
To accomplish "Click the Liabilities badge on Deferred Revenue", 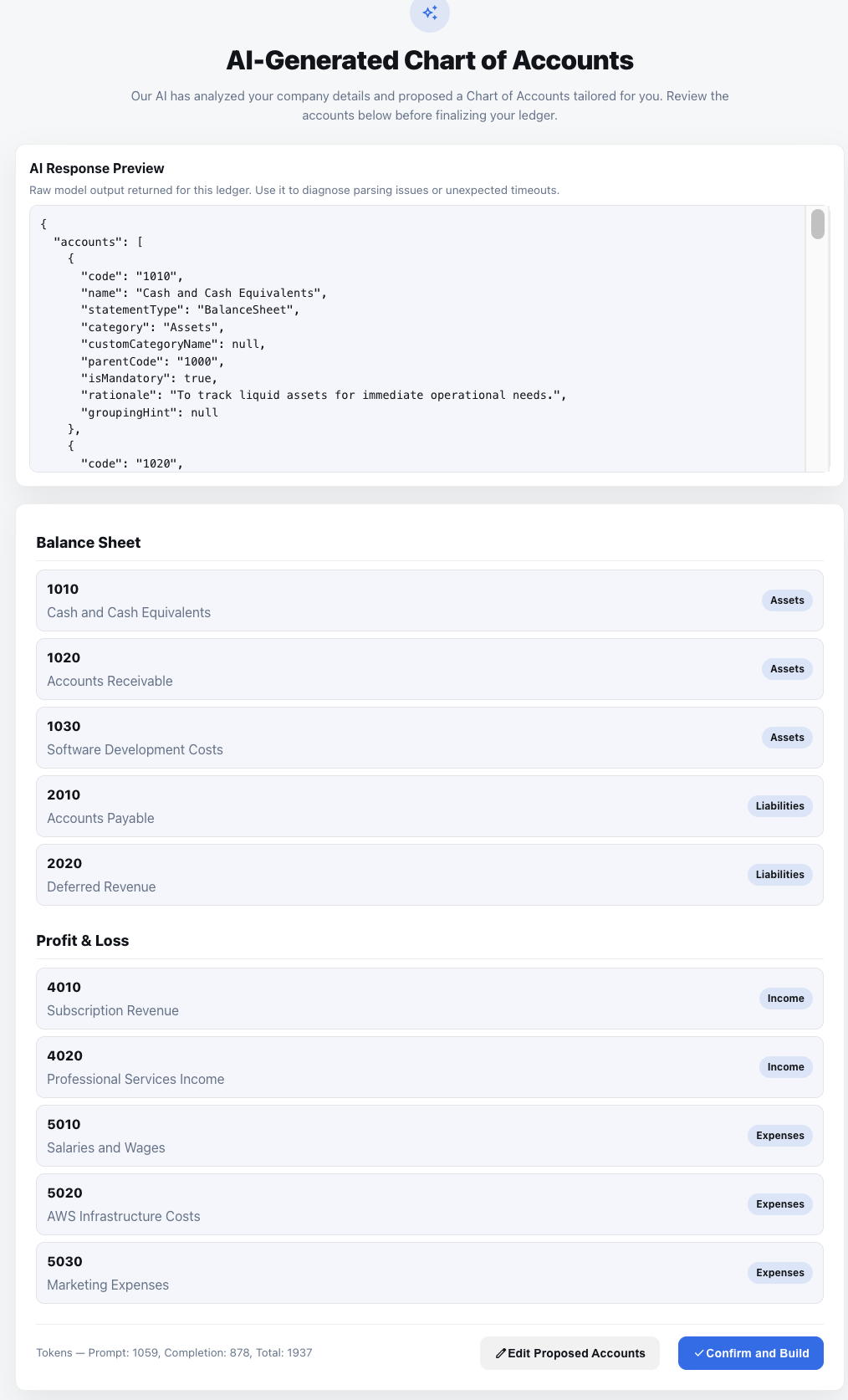I will coord(779,875).
